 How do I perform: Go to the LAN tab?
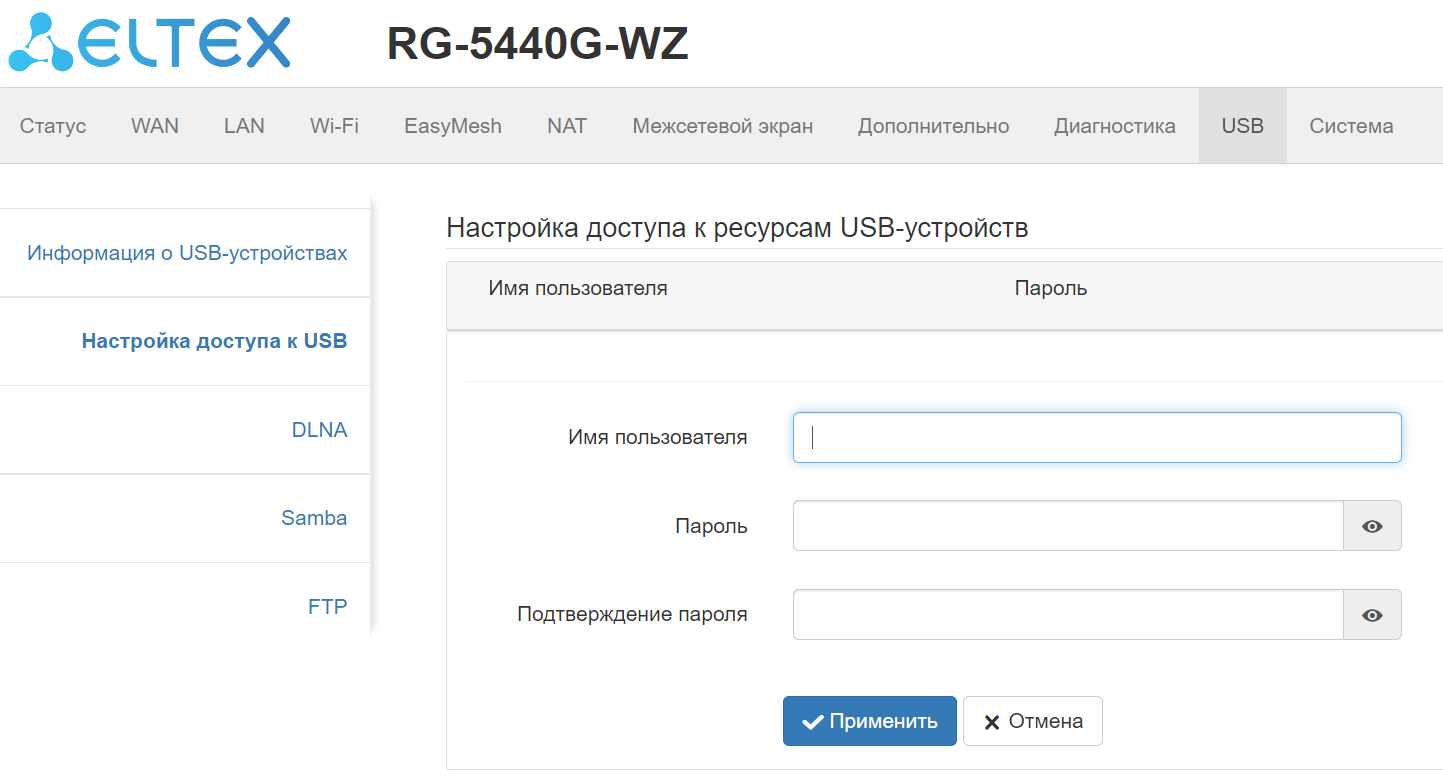point(244,126)
